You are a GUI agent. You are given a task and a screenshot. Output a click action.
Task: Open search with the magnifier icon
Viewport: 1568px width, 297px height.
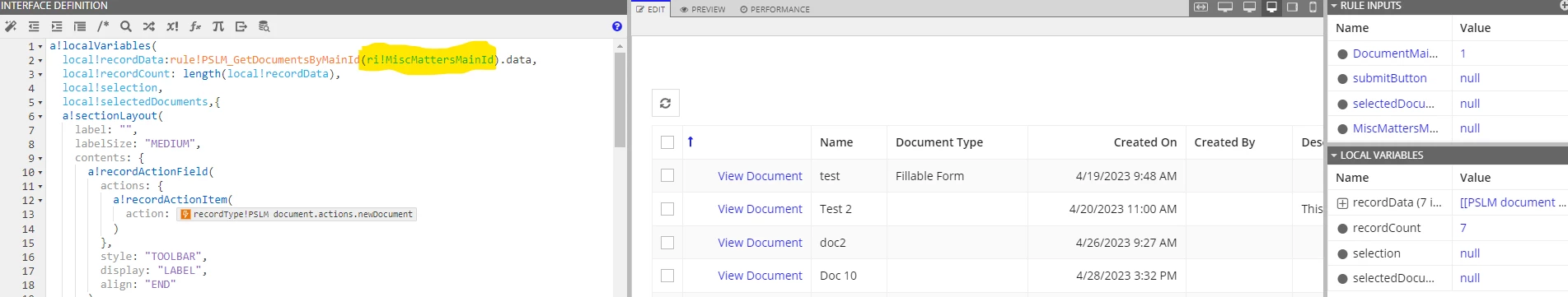(126, 26)
